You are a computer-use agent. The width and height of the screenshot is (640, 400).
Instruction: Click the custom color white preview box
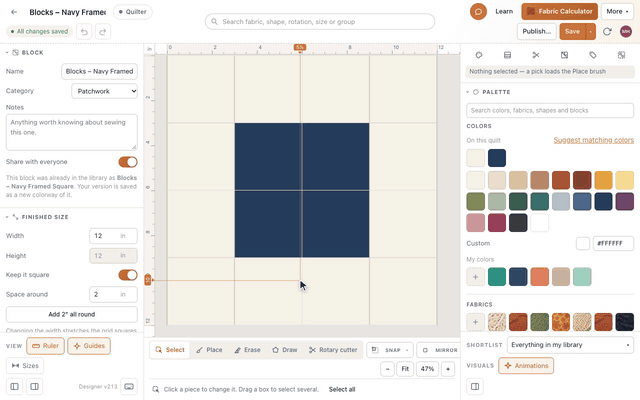(582, 244)
